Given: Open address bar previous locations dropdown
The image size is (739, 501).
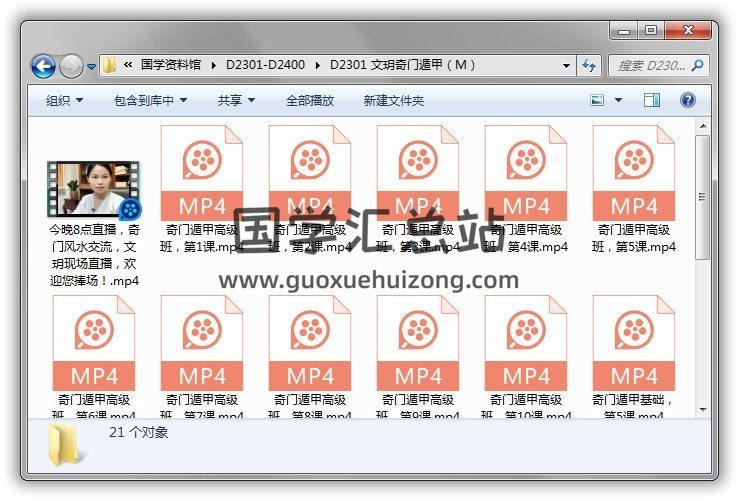Looking at the screenshot, I should tap(567, 66).
